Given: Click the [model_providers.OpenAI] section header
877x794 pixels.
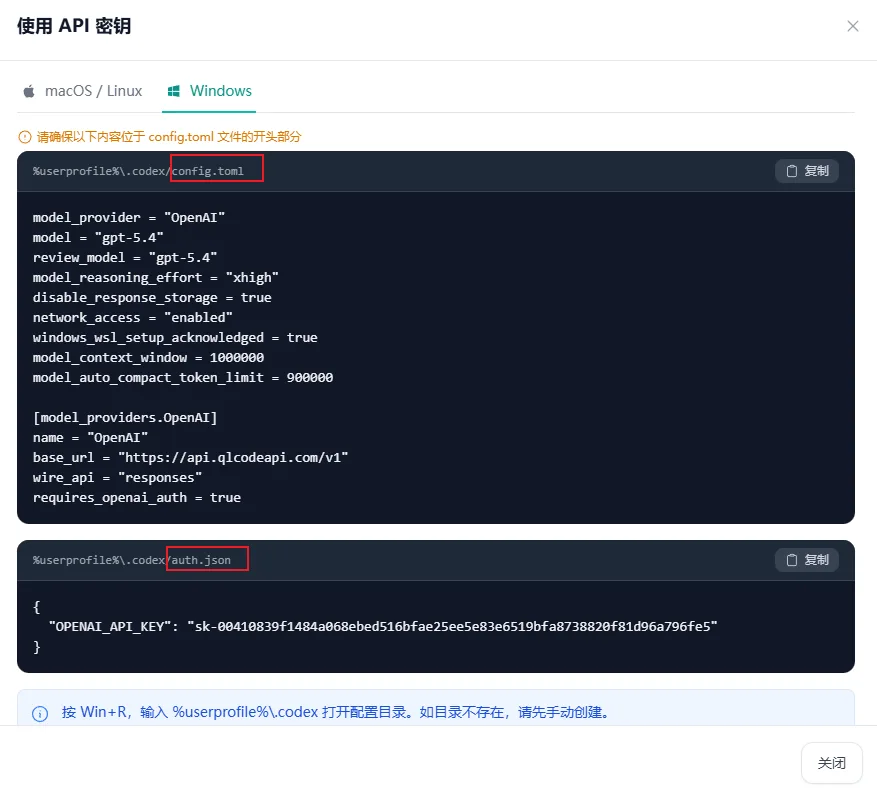Looking at the screenshot, I should click(x=125, y=418).
